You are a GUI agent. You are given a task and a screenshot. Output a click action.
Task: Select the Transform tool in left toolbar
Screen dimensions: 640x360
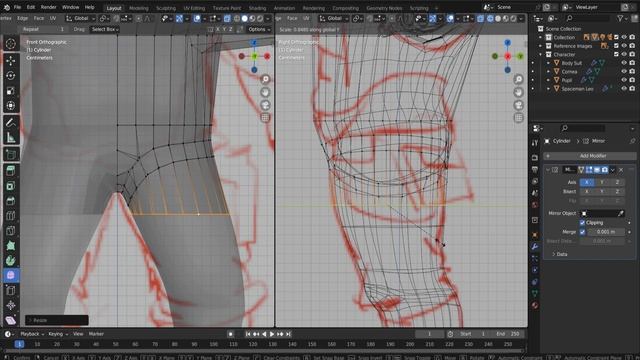click(x=11, y=106)
